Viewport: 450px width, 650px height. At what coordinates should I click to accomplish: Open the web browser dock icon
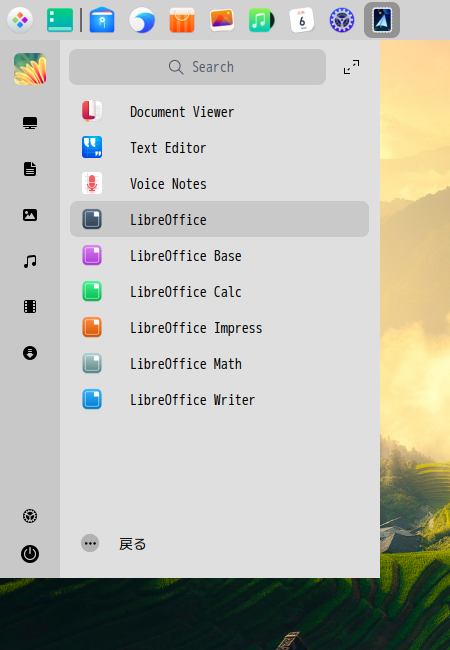pyautogui.click(x=142, y=20)
